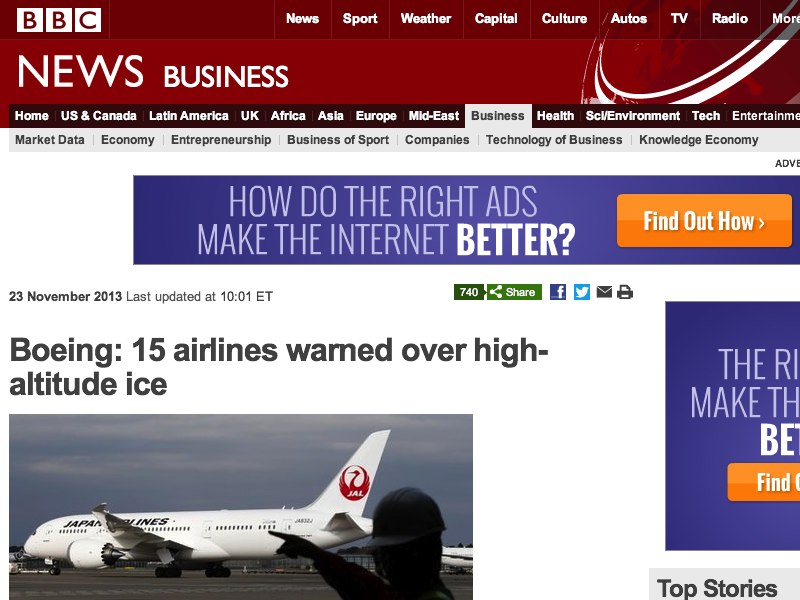Screen dimensions: 800x600
Task: Click the Boeing airlines headline
Action: coord(279,367)
